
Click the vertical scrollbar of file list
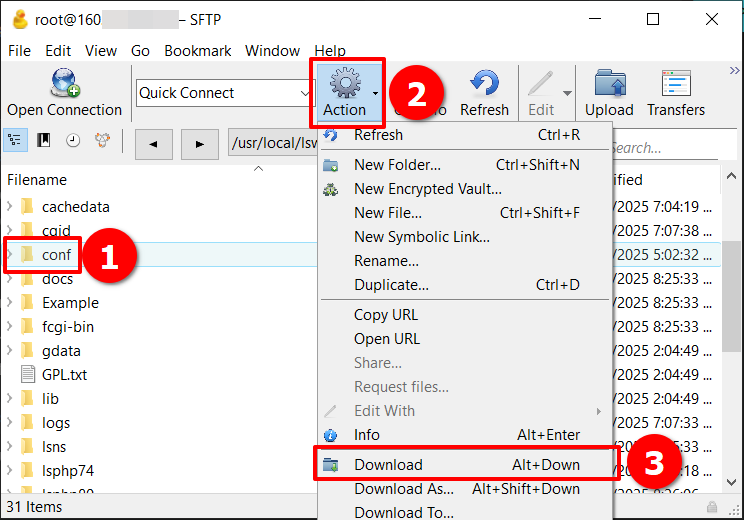coord(731,300)
